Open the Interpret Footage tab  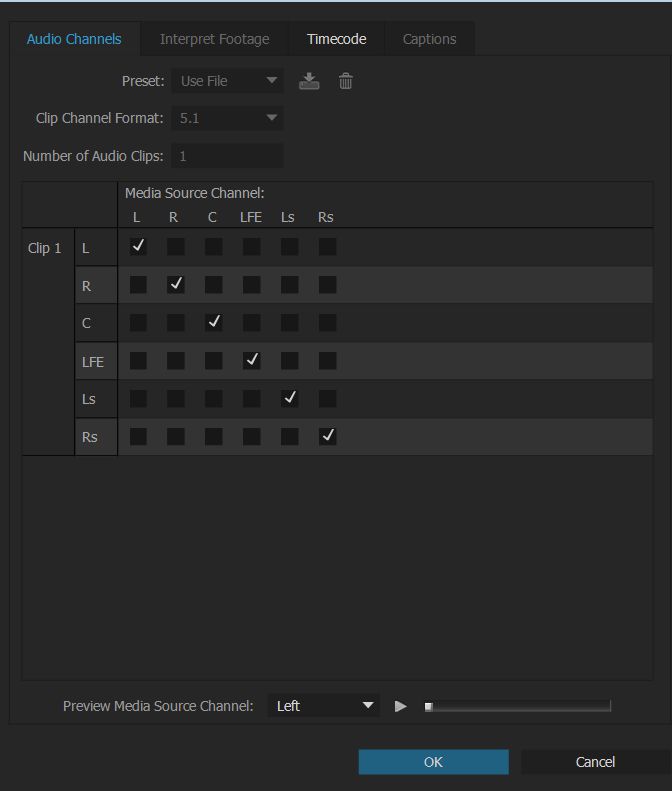tap(214, 39)
